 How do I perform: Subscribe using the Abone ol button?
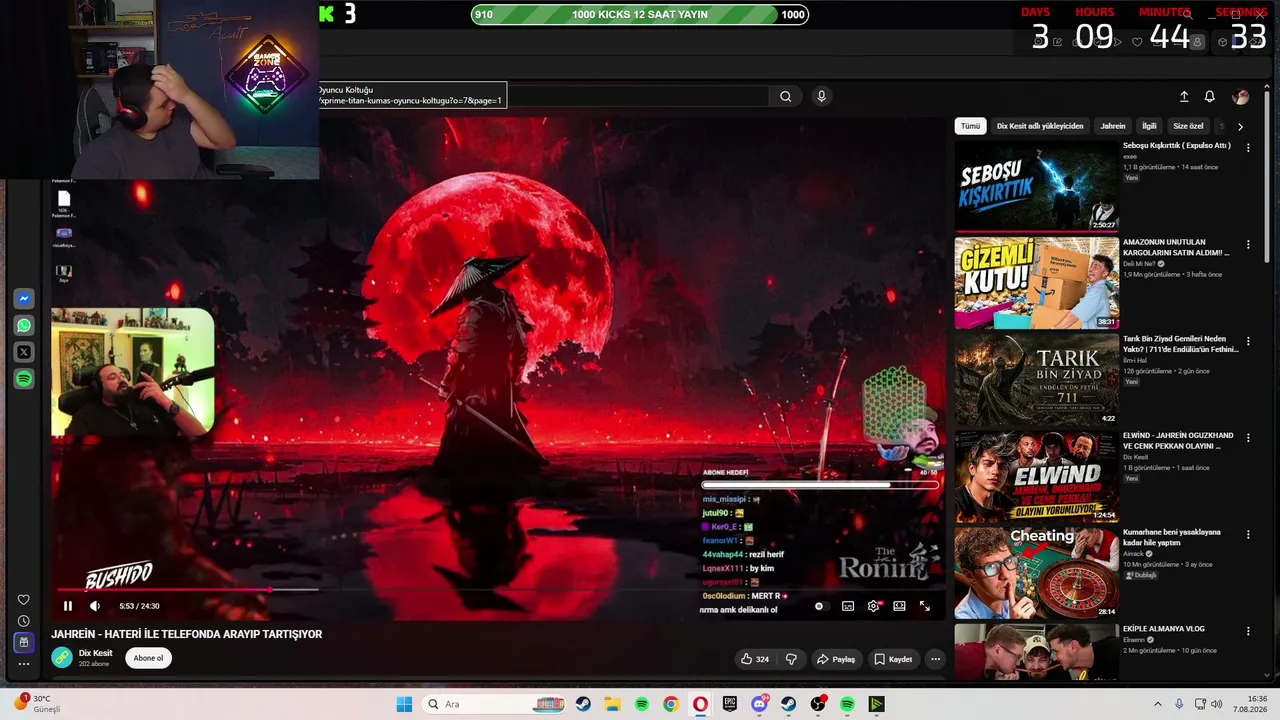point(148,658)
